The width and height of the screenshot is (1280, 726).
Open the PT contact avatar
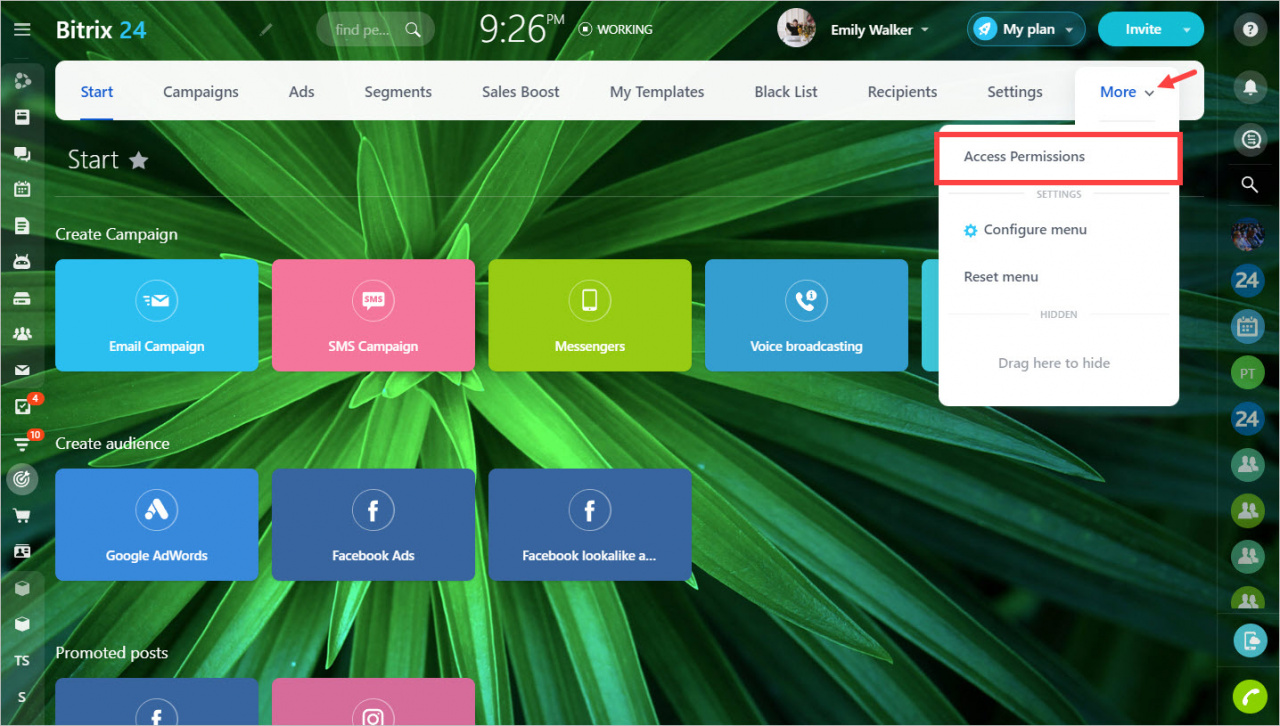[x=1247, y=374]
